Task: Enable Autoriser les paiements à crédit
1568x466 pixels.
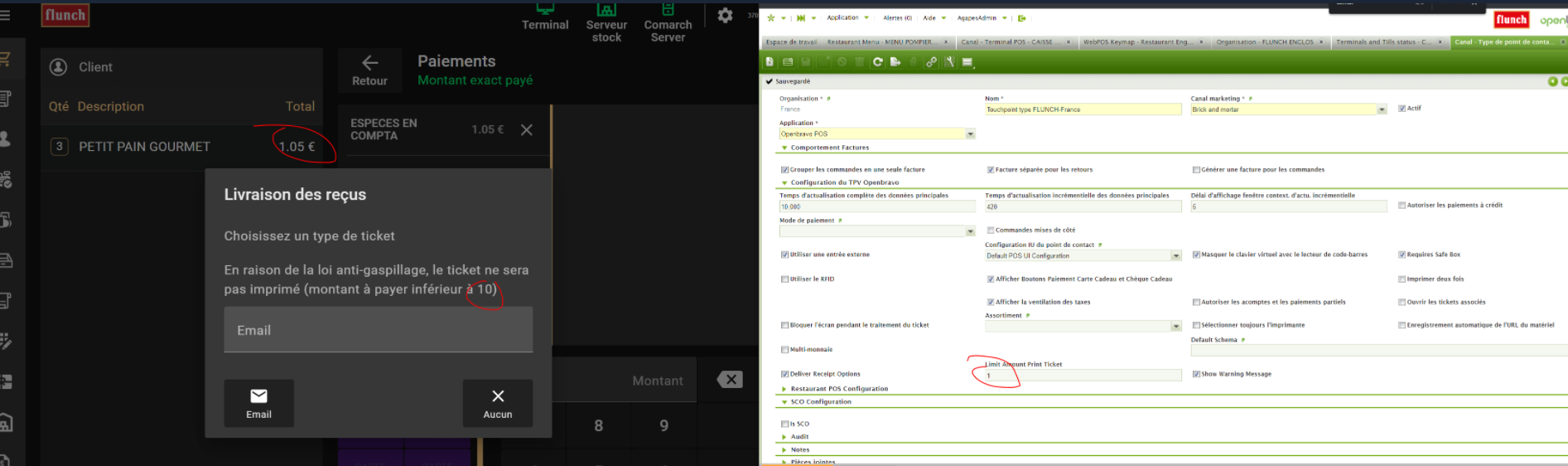Action: pos(1402,205)
